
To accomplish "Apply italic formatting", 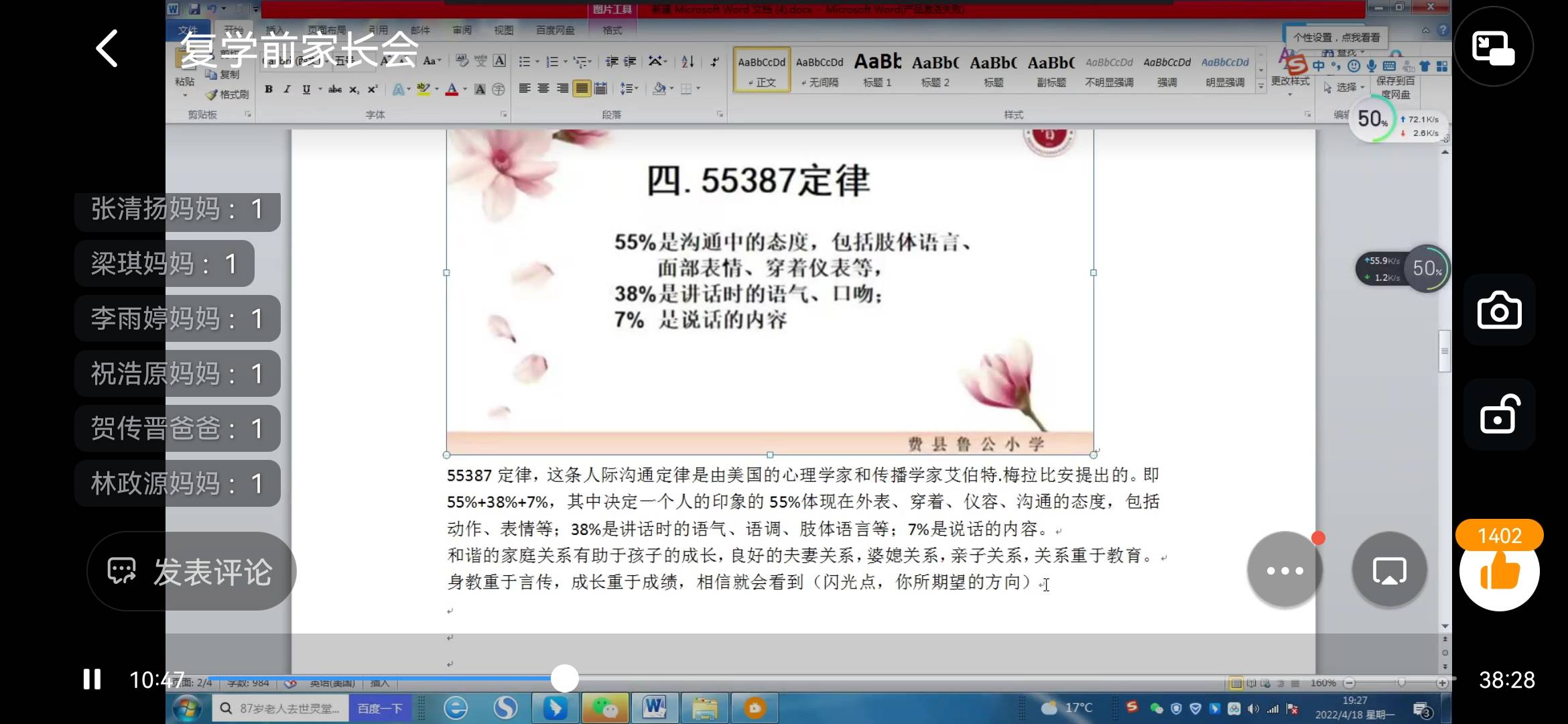I will [287, 88].
